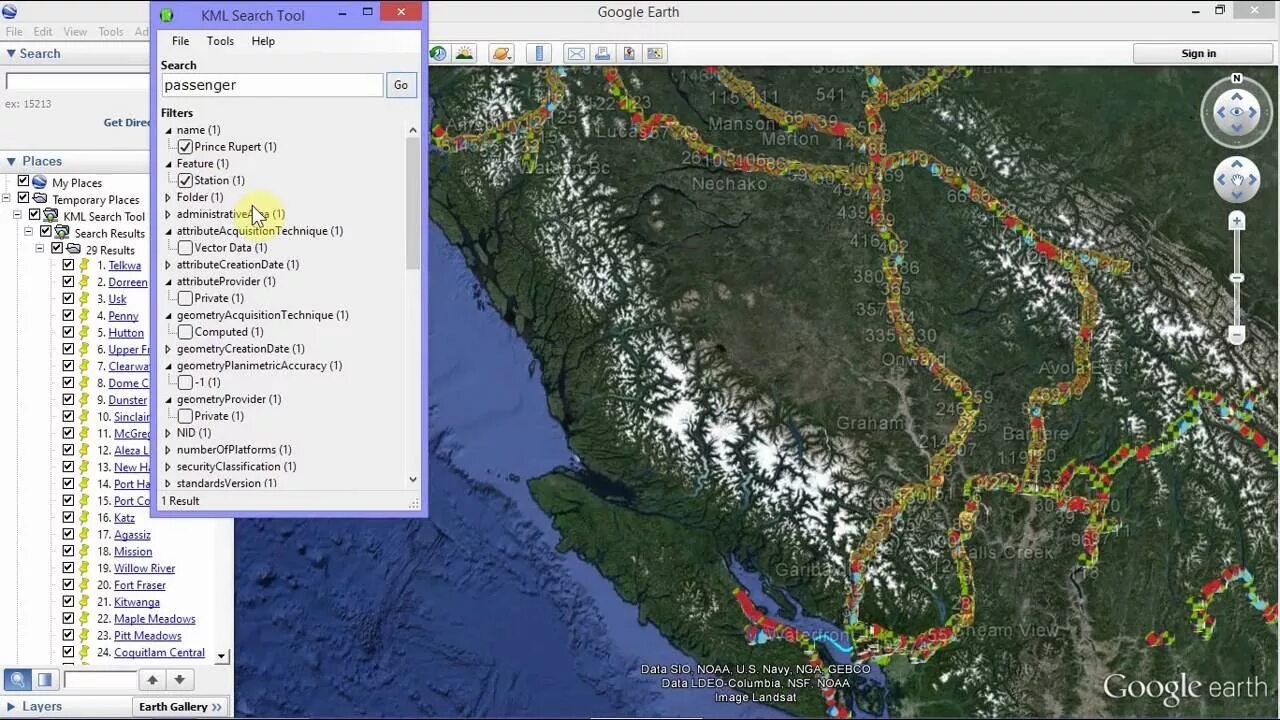Click the transparency toggle icon below the Places panel
The image size is (1280, 720).
(x=45, y=680)
